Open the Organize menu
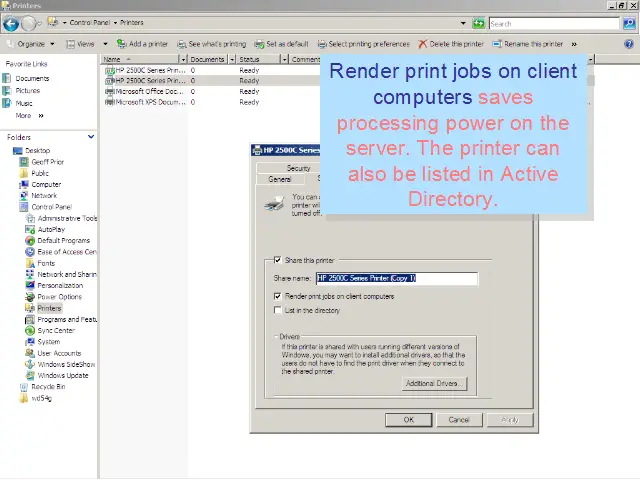The image size is (640, 480). 31,44
